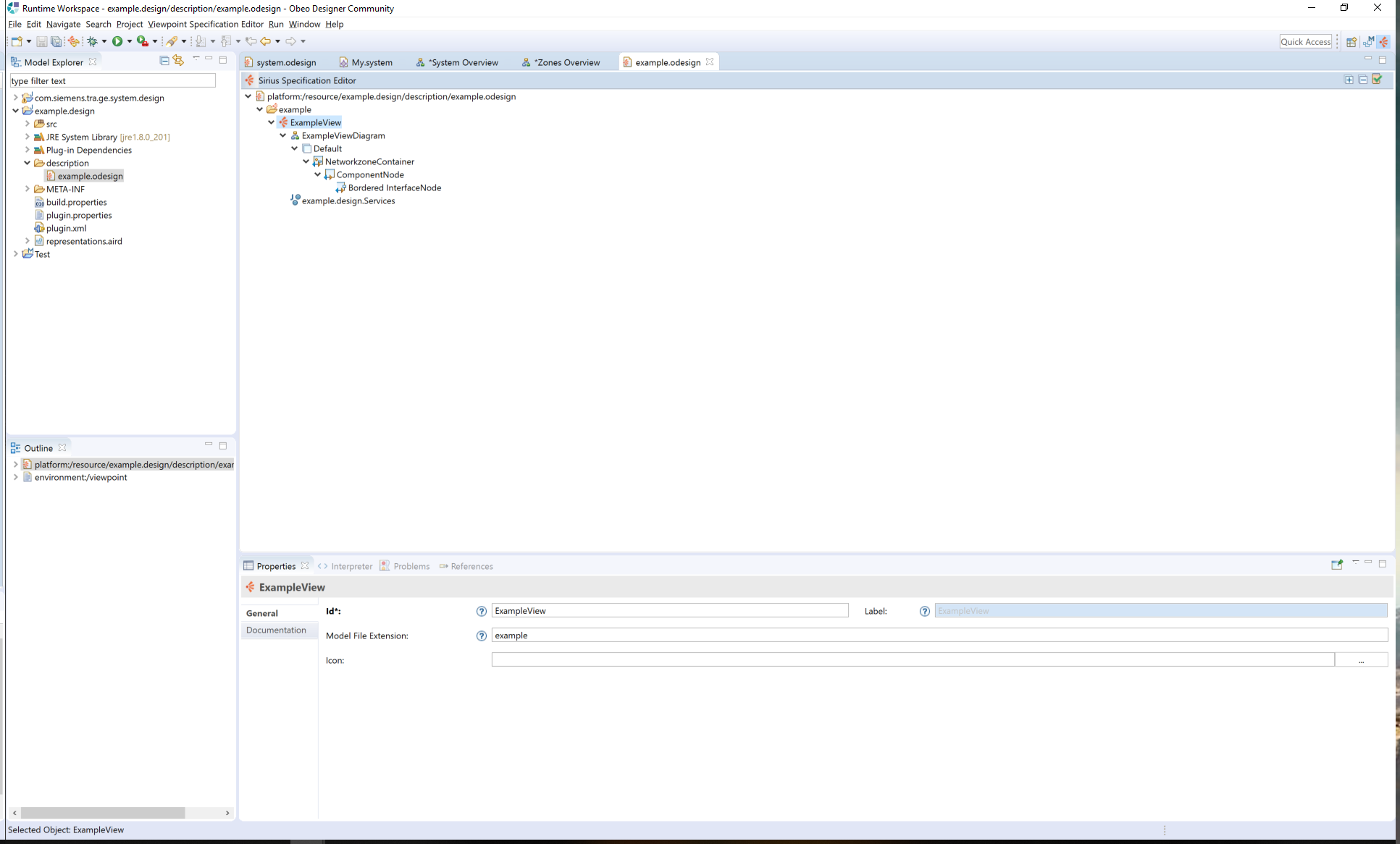This screenshot has width=1400, height=844.
Task: Click Collapse All in Sirius Specification Editor
Action: pos(1363,80)
